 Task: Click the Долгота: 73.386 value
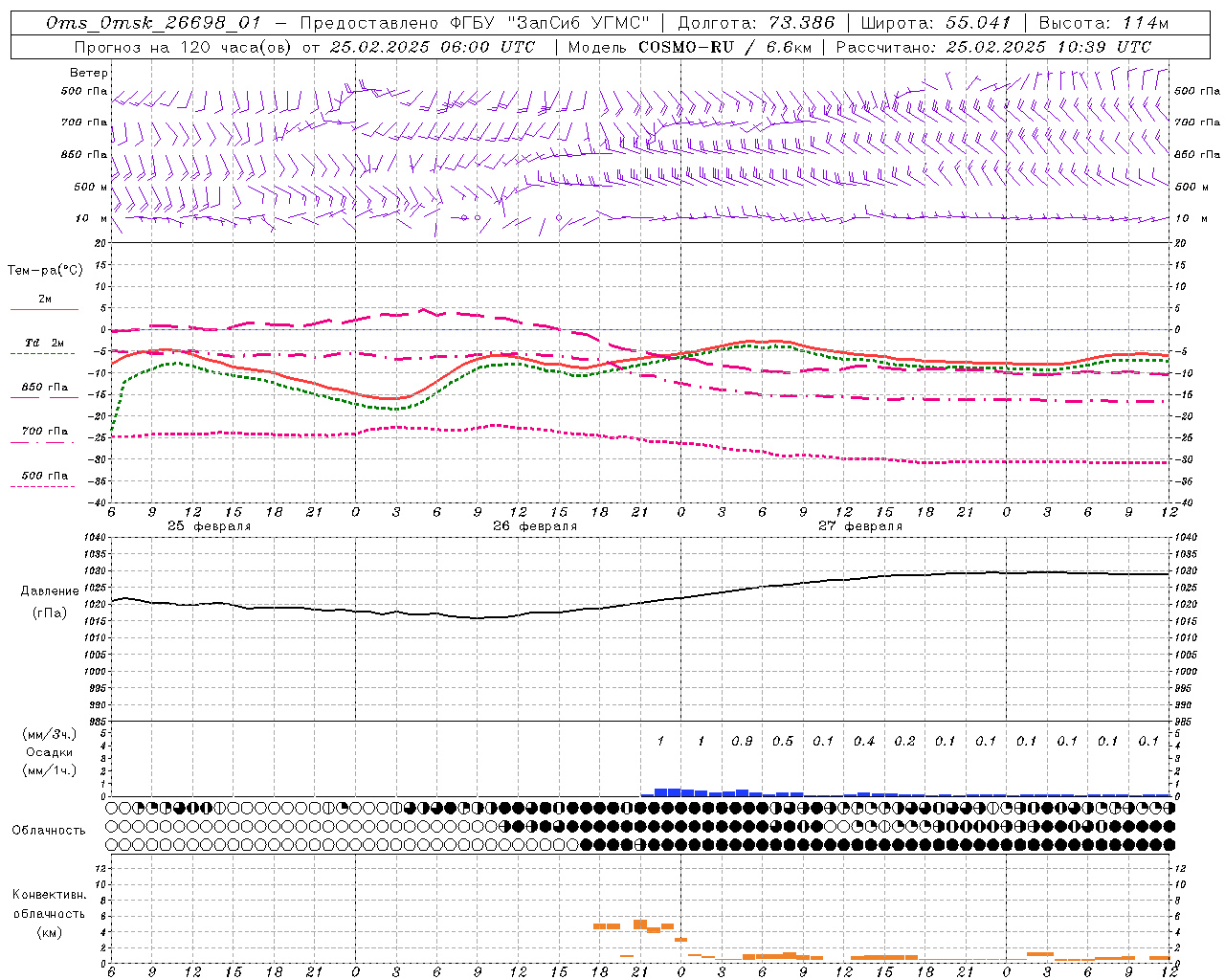coord(756,23)
